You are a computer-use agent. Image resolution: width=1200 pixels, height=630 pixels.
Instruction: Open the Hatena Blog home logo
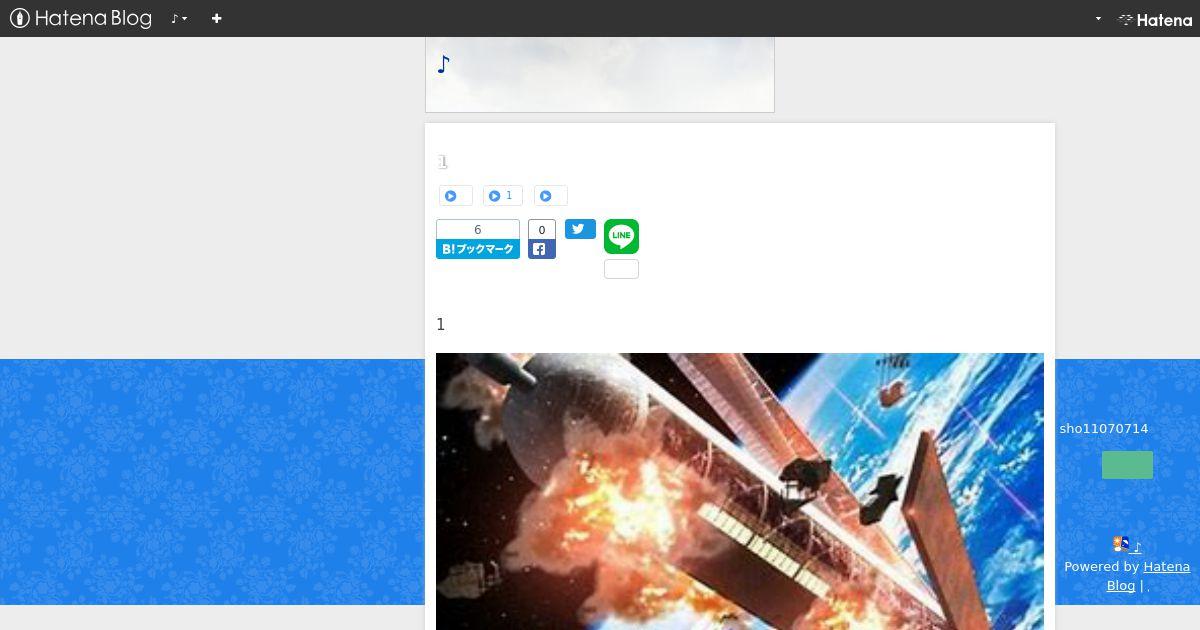tap(81, 18)
